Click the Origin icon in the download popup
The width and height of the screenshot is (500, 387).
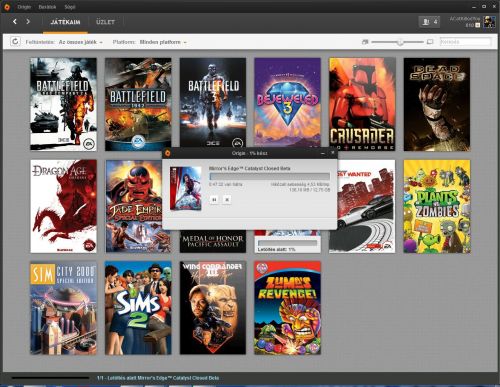168,153
